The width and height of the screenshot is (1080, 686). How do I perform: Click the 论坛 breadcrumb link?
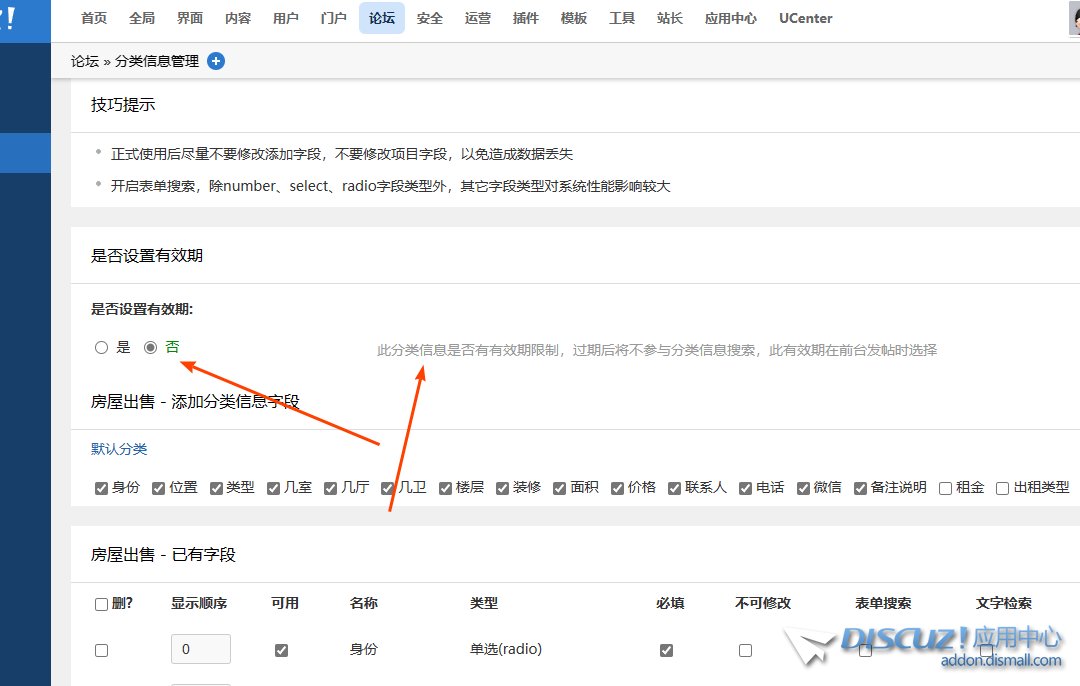[x=84, y=61]
